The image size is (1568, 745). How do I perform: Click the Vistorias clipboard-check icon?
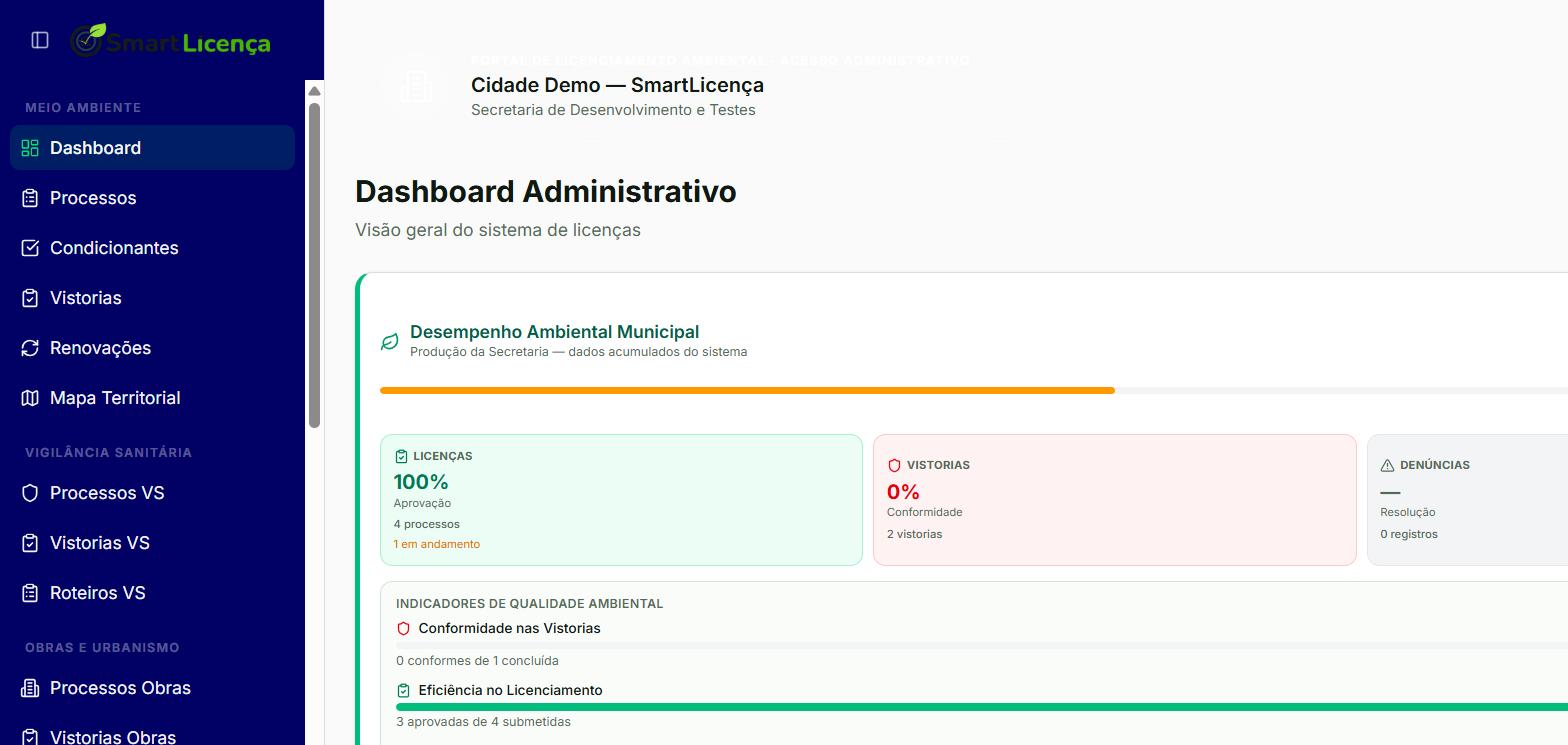pyautogui.click(x=30, y=298)
